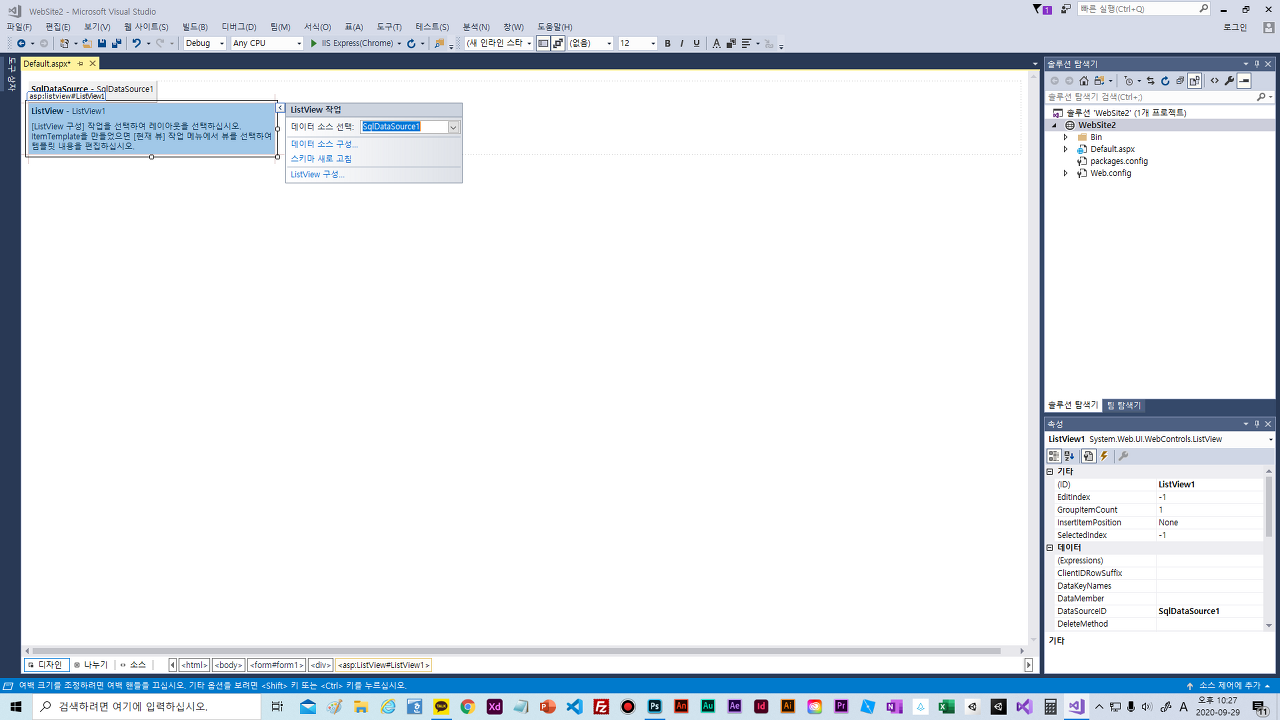Toggle Underline formatting button

click(697, 44)
